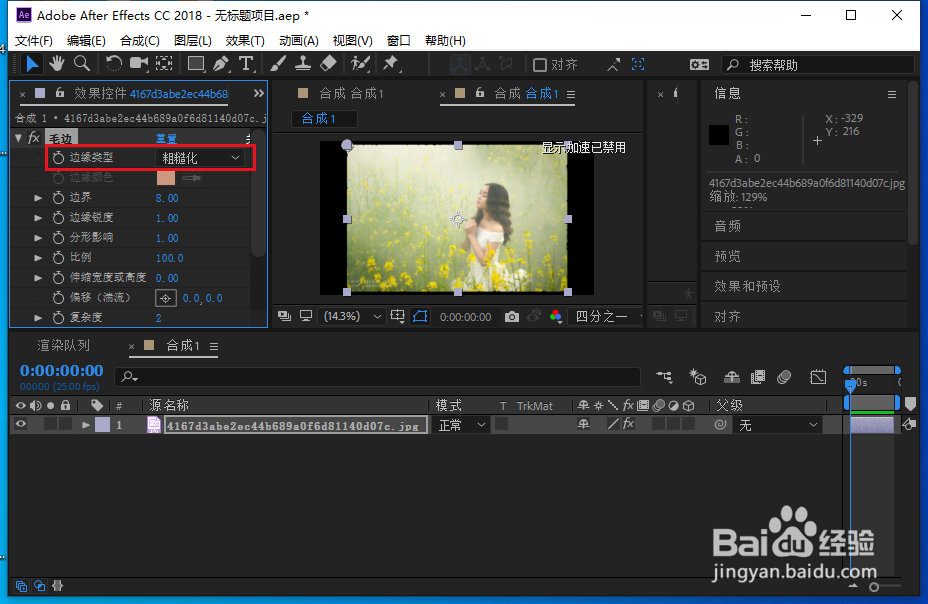This screenshot has height=604, width=928.
Task: Open the 父级 dropdown set to 无
Action: (775, 424)
